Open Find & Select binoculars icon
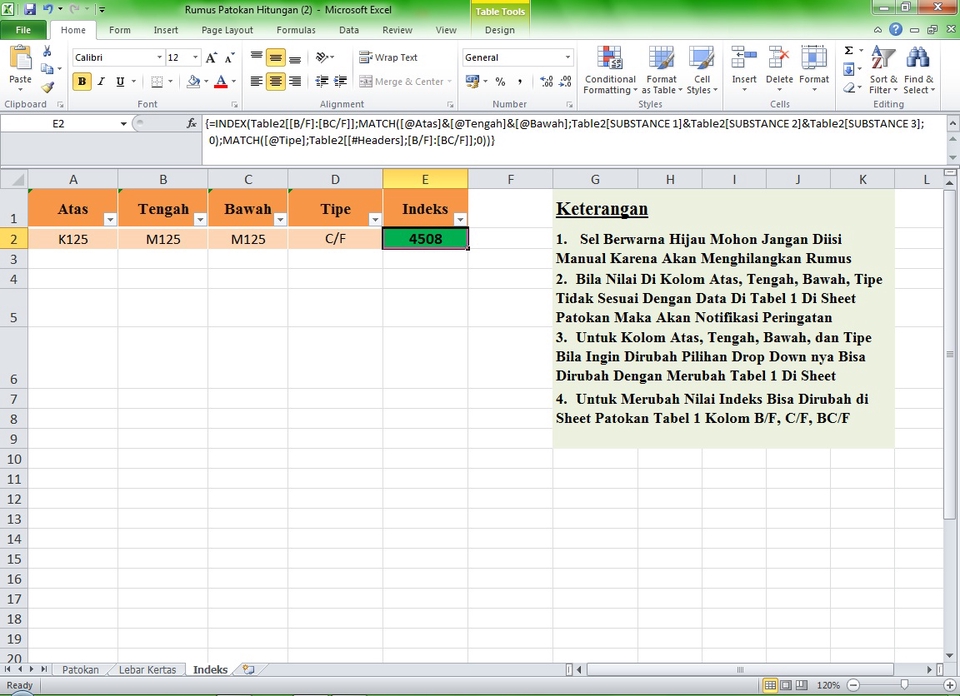The image size is (960, 696). point(917,58)
